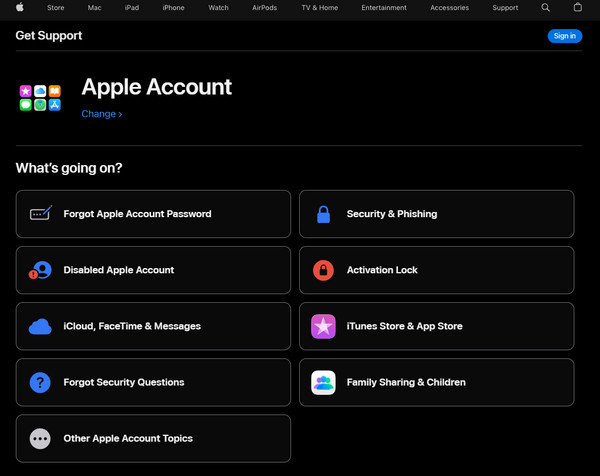Click the gray ellipsis Other Topics icon

point(40,439)
